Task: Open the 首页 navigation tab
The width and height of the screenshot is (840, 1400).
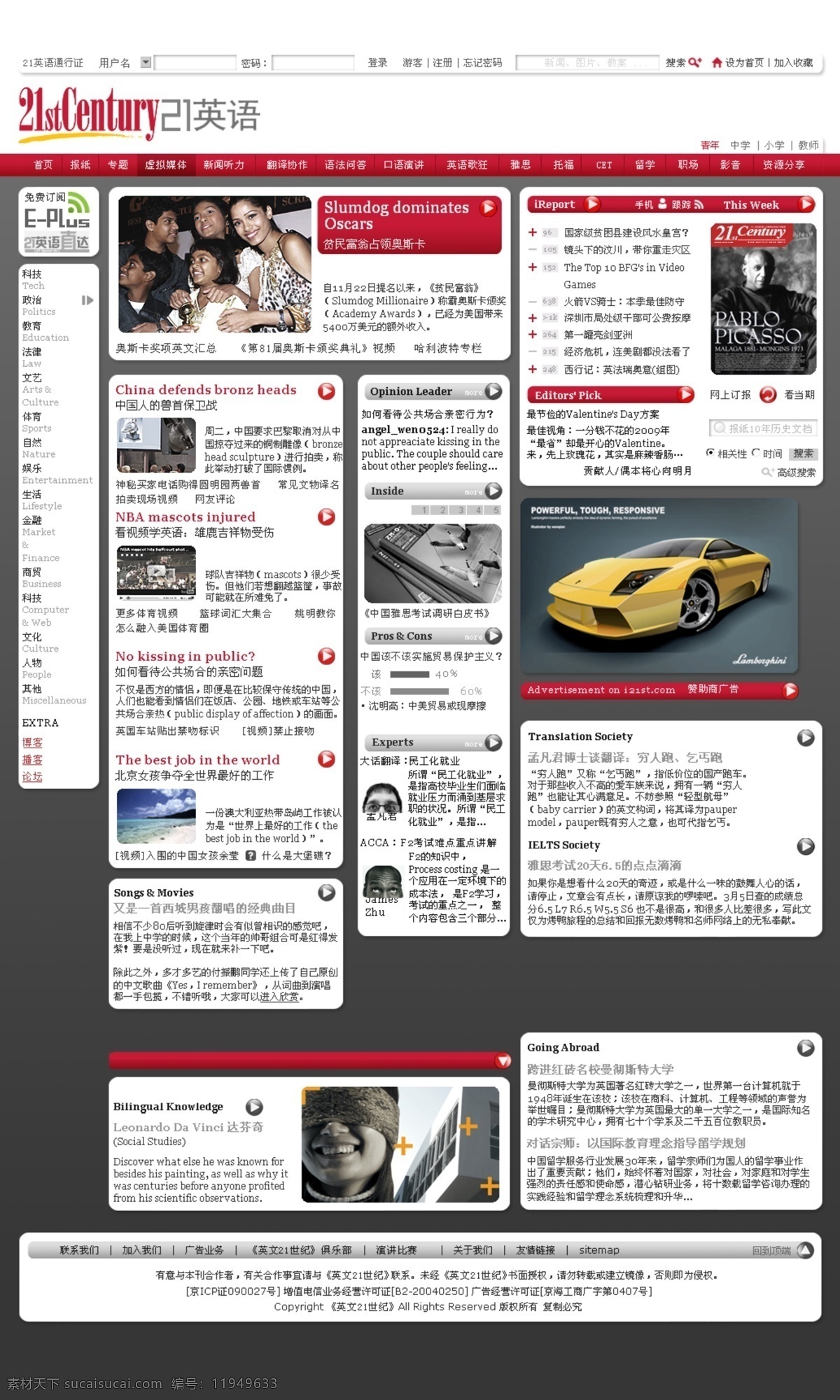Action: (43, 164)
